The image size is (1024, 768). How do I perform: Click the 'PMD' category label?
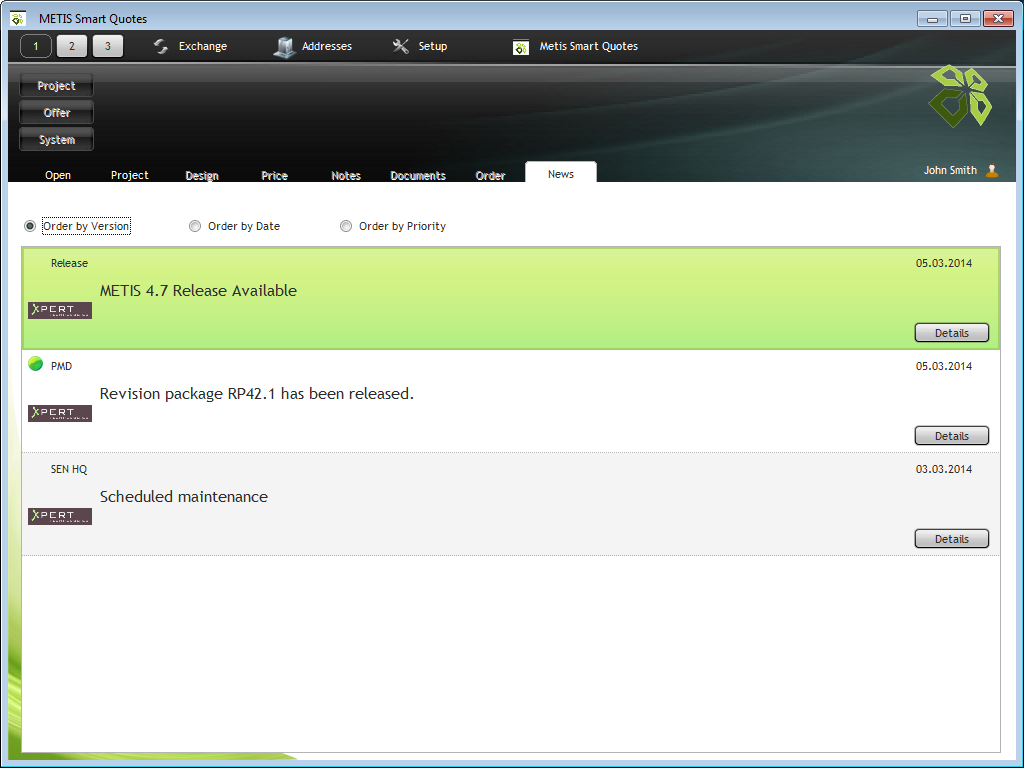61,366
